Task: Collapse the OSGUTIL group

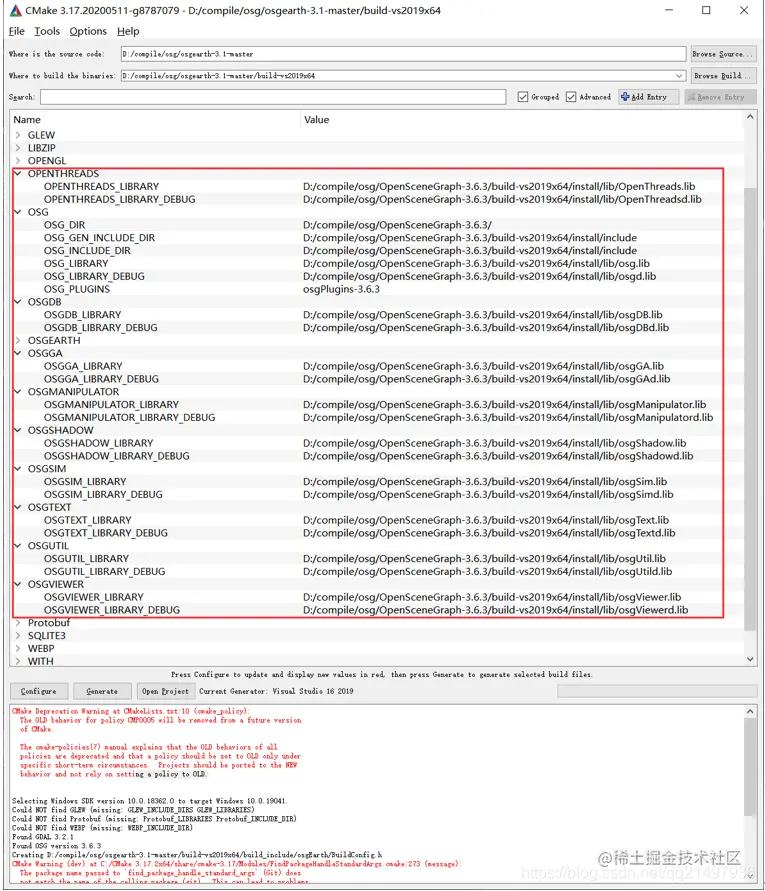Action: [18, 546]
